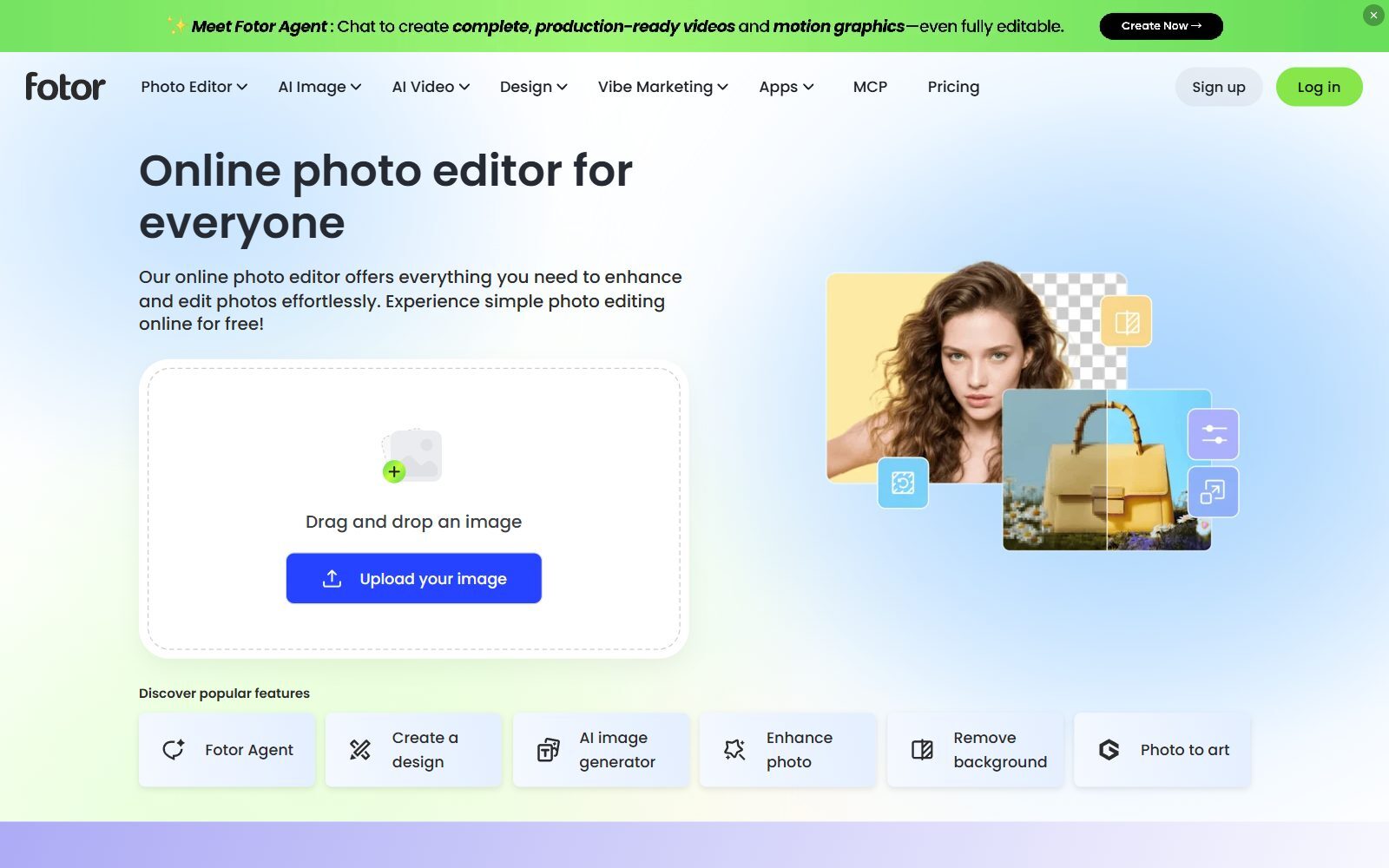Click the green Log in button
The height and width of the screenshot is (868, 1389).
(x=1319, y=87)
